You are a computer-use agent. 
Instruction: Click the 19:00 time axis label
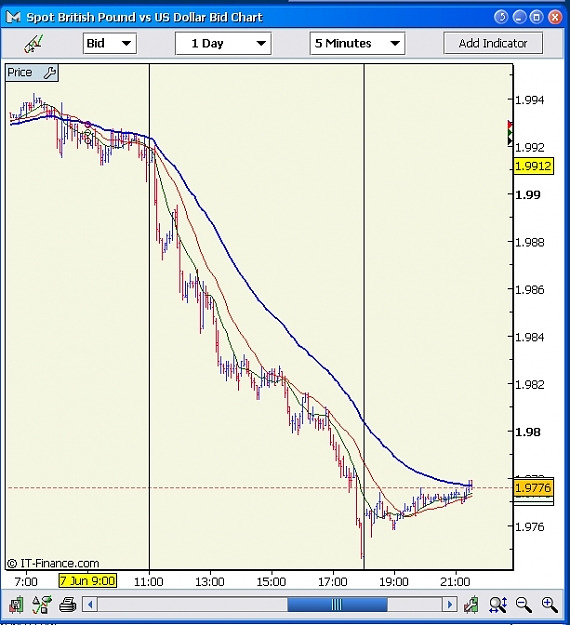pyautogui.click(x=394, y=582)
